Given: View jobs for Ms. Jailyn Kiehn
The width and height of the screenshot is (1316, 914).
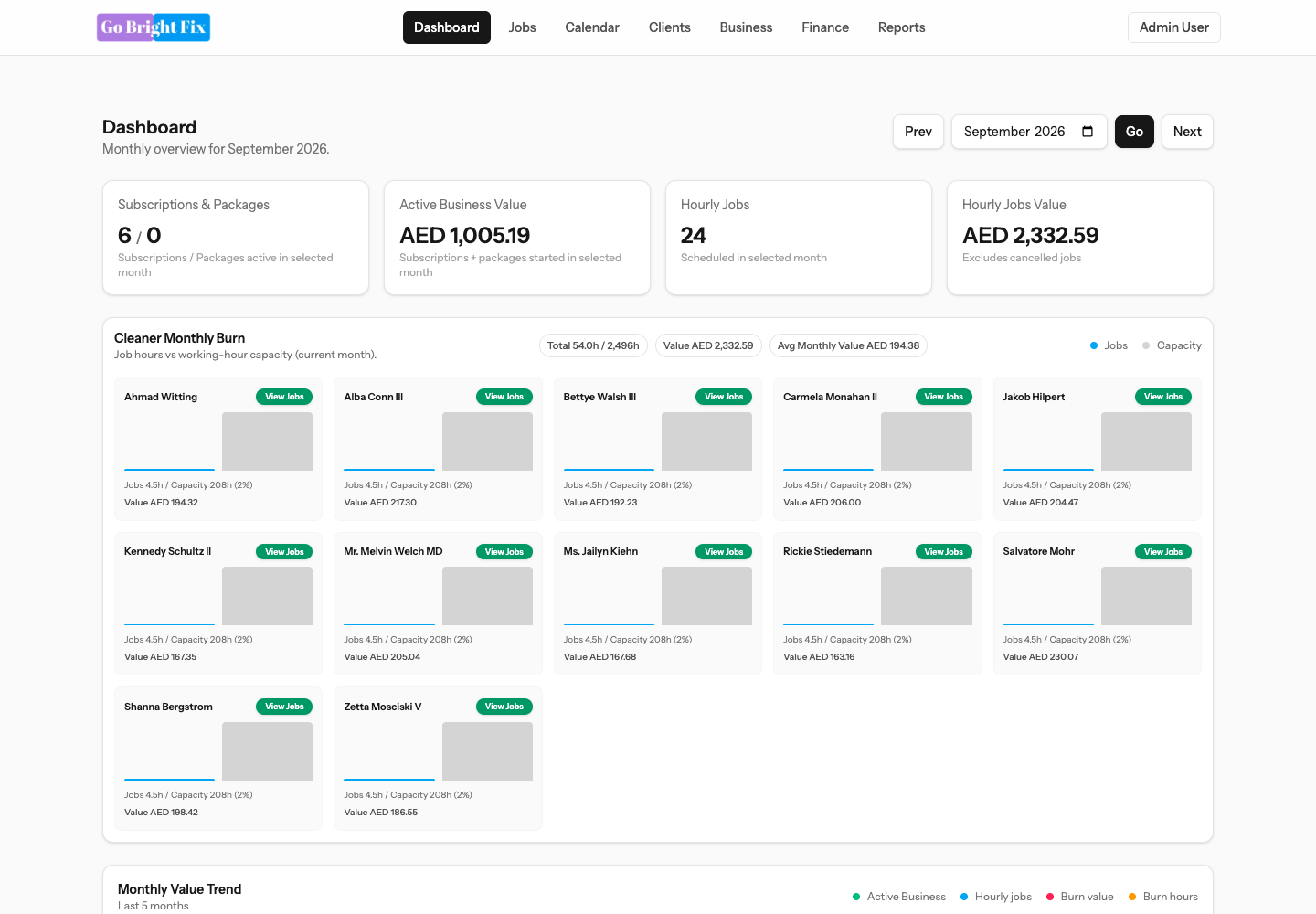Looking at the screenshot, I should [x=724, y=552].
